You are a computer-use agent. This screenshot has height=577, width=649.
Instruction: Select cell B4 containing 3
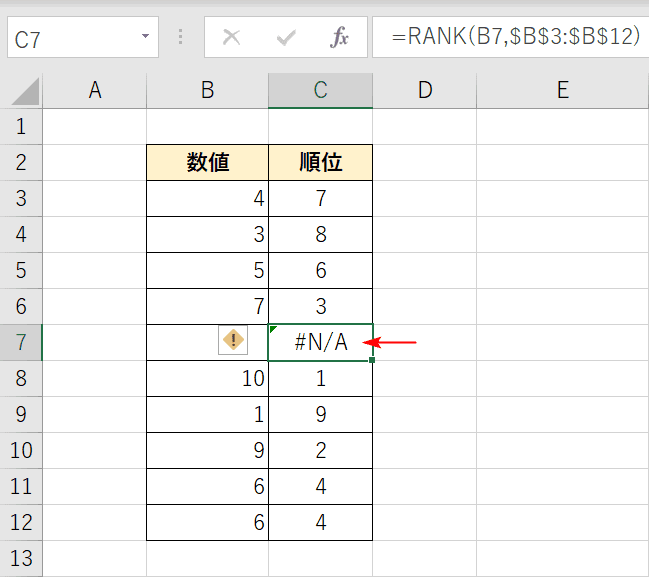click(x=207, y=234)
